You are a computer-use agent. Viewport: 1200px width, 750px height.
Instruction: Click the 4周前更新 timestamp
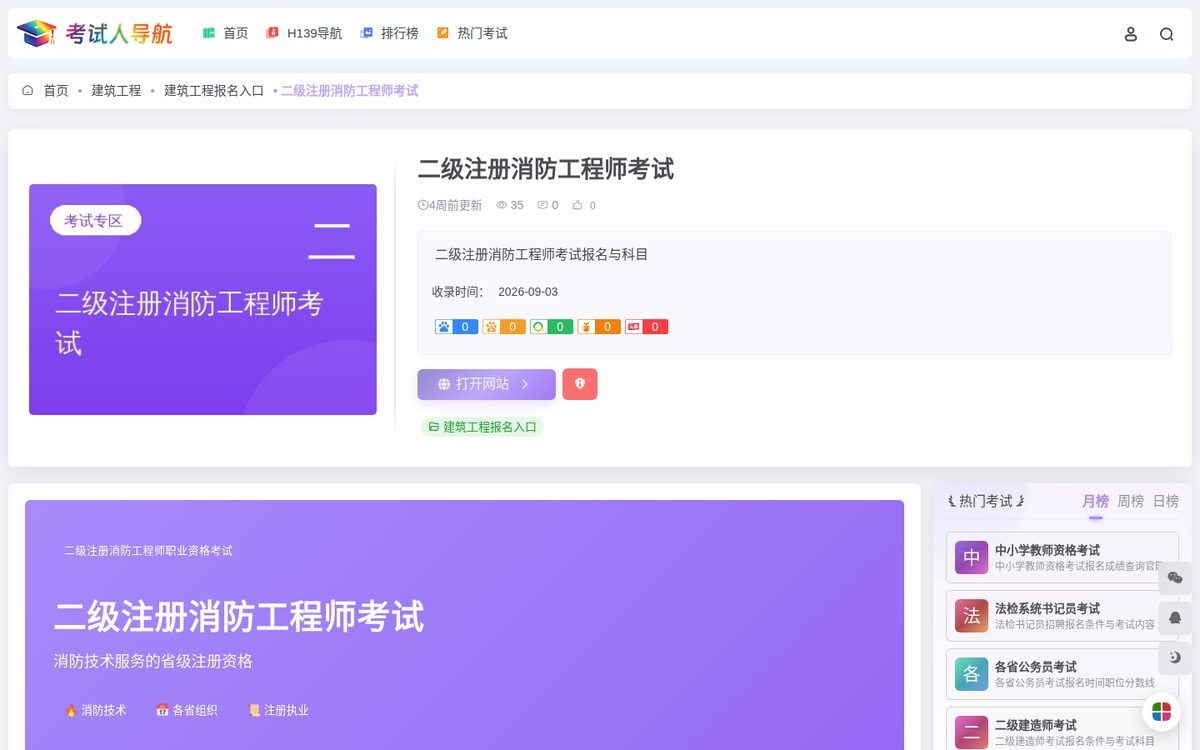click(450, 205)
